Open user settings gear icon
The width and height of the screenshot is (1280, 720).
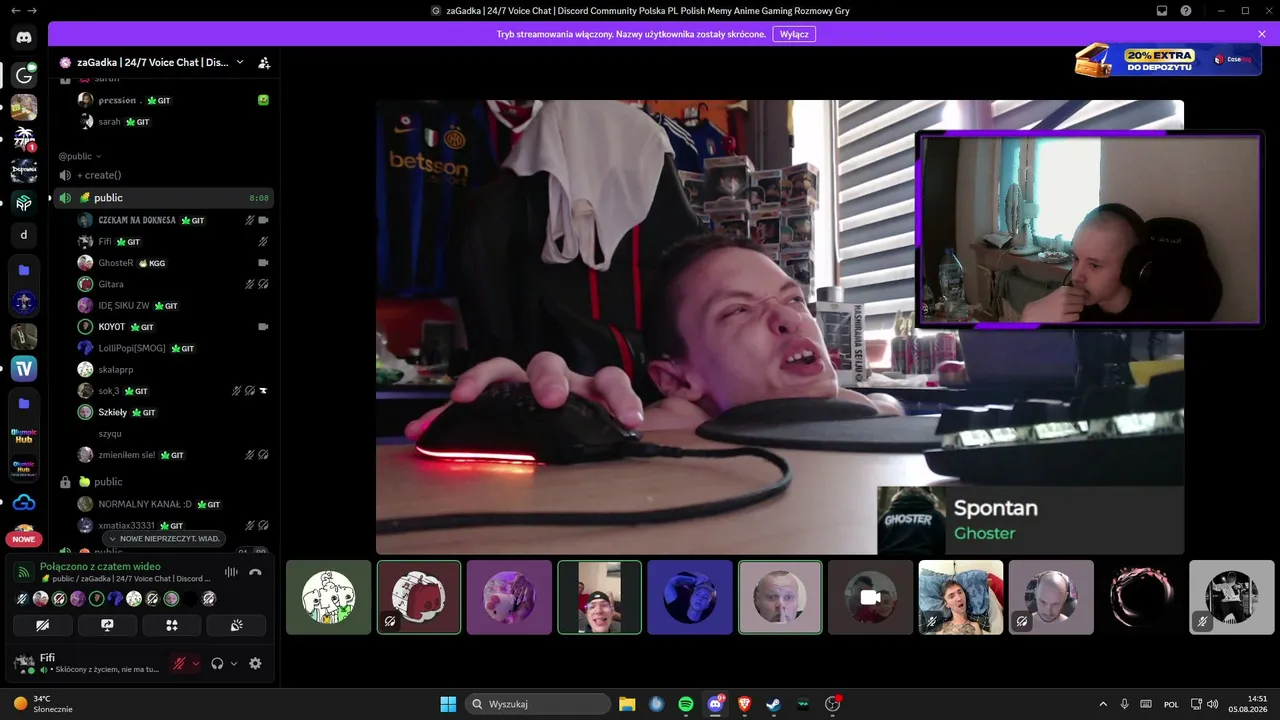[x=255, y=663]
